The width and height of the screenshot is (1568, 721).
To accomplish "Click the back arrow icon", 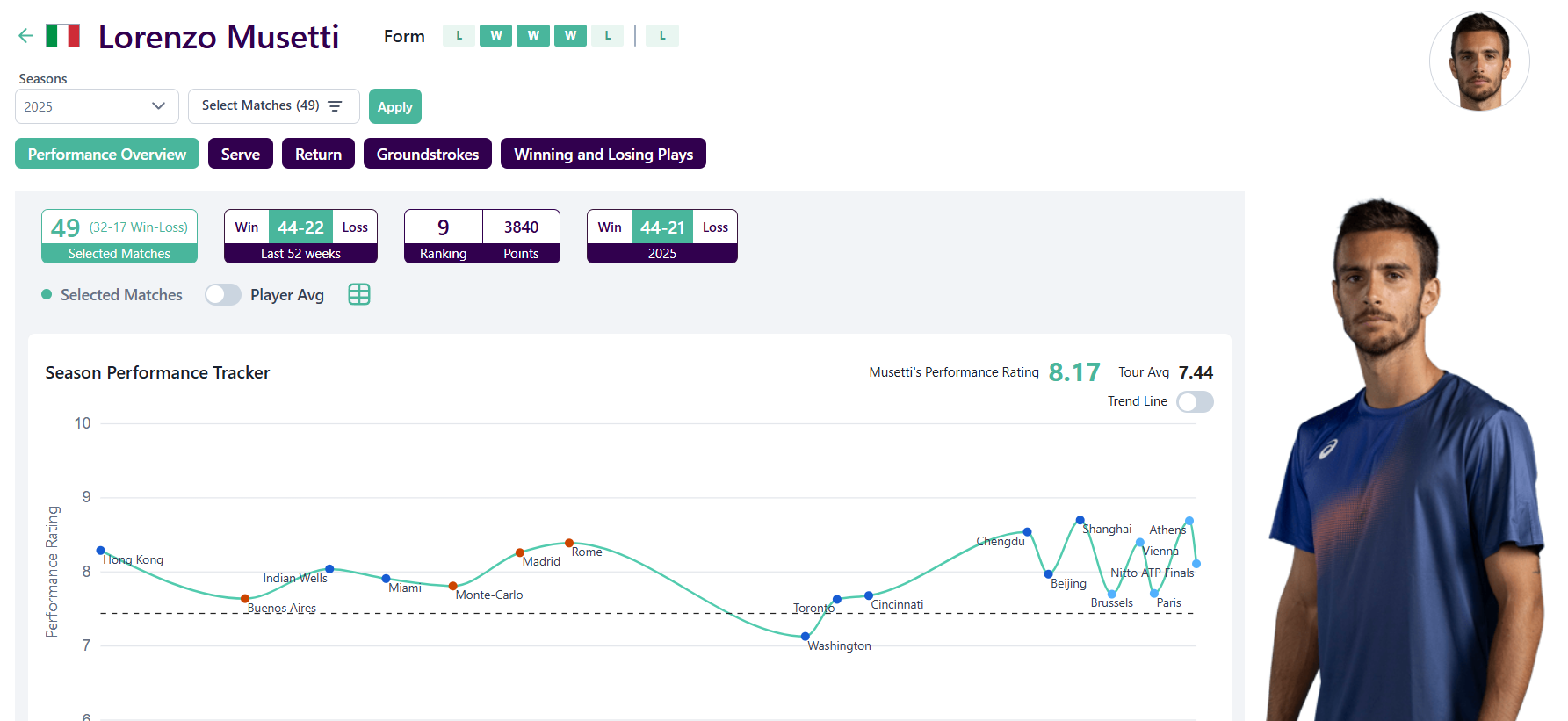I will point(25,36).
